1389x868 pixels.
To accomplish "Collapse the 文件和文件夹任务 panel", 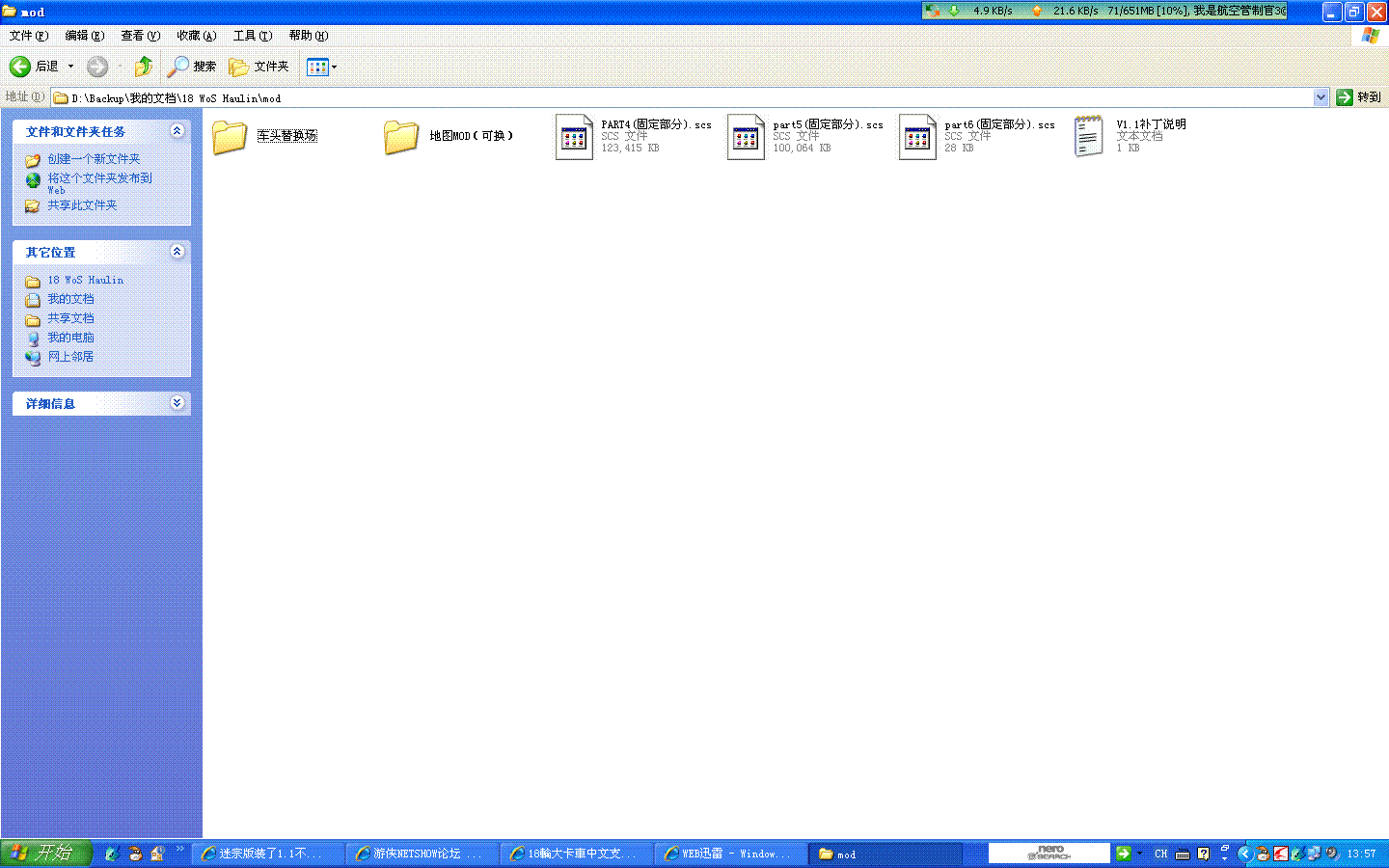I will click(177, 131).
